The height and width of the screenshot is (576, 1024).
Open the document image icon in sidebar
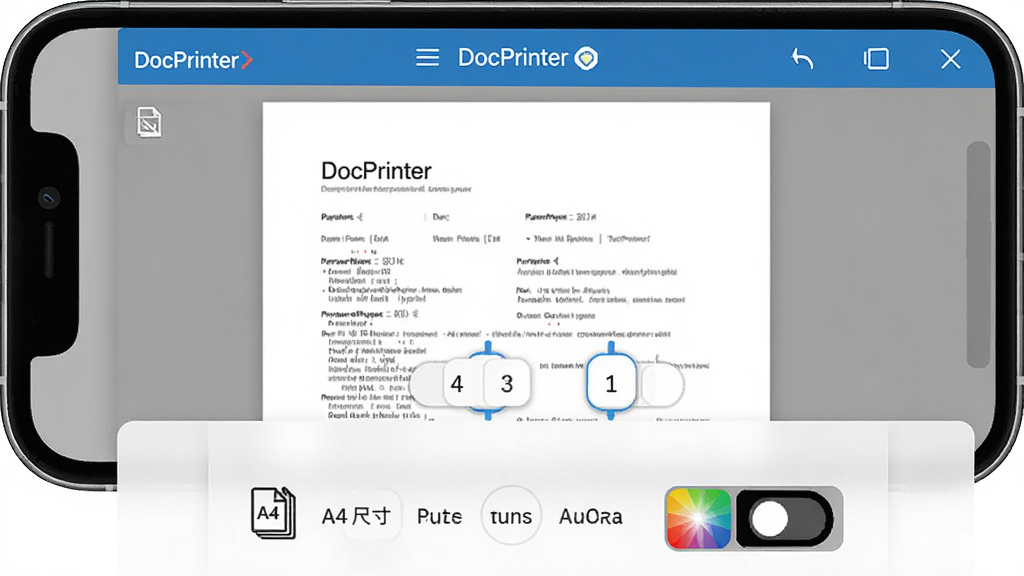pyautogui.click(x=149, y=122)
